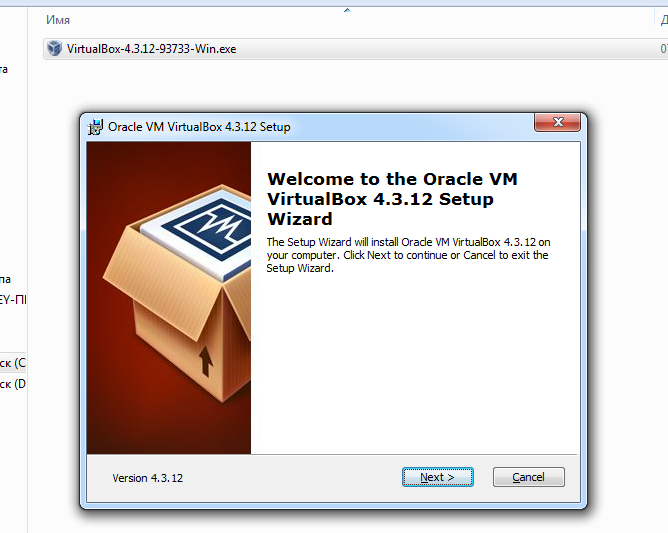Screen dimensions: 668x533
Task: Click the Version 4.3.12 label
Action: coord(147,478)
